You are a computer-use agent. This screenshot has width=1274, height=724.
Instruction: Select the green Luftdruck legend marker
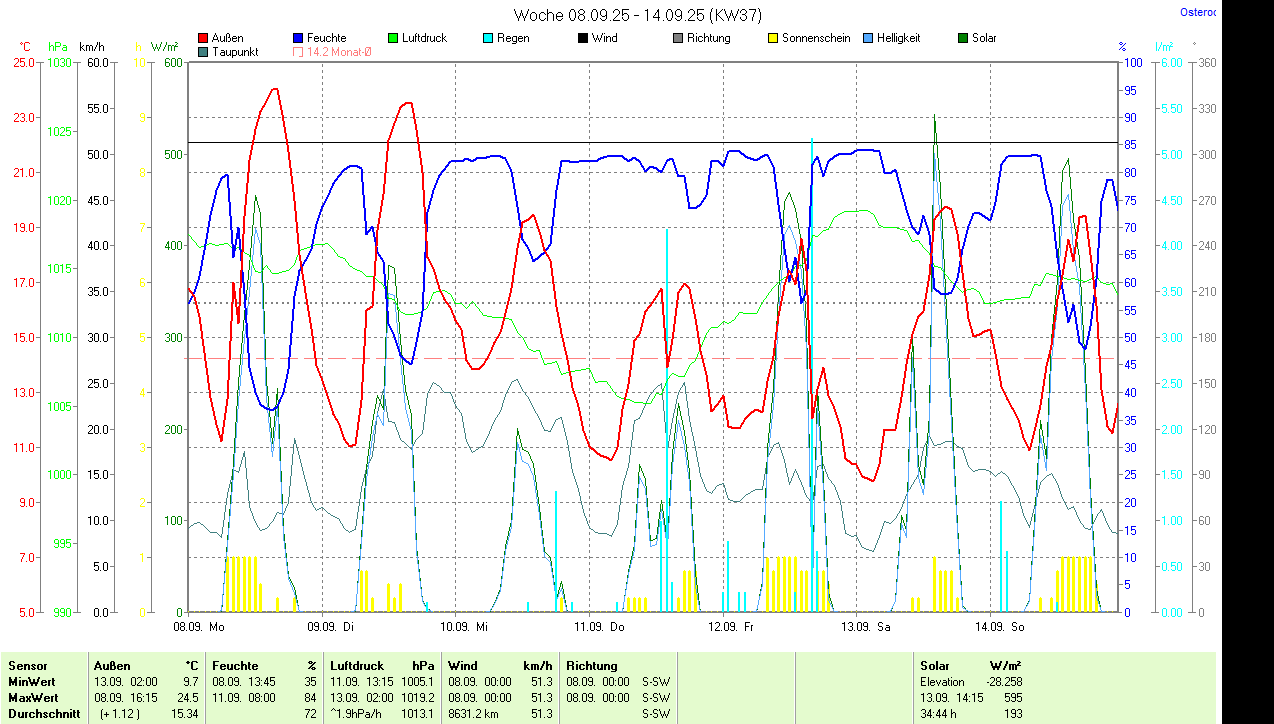point(393,38)
